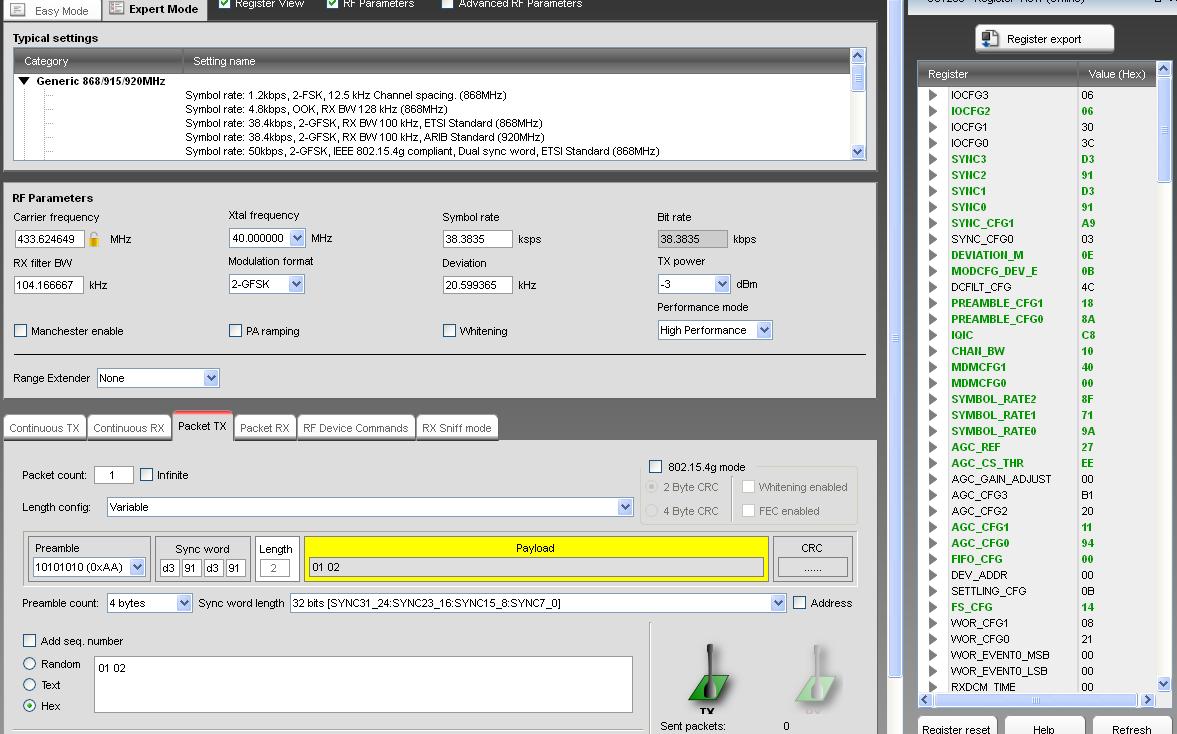
Task: Check the Infinite packet count box
Action: (146, 475)
